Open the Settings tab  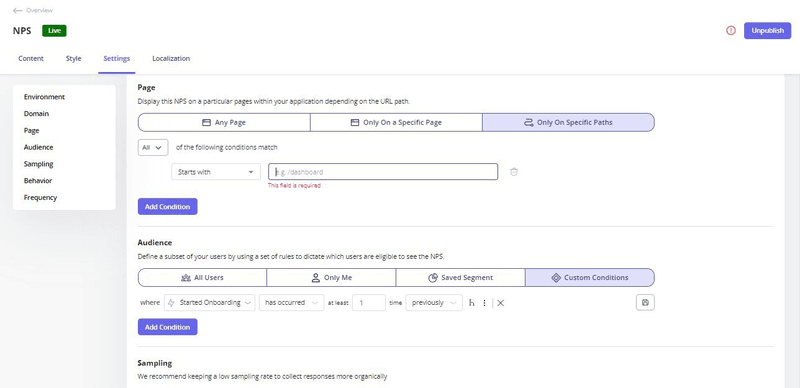tap(117, 59)
